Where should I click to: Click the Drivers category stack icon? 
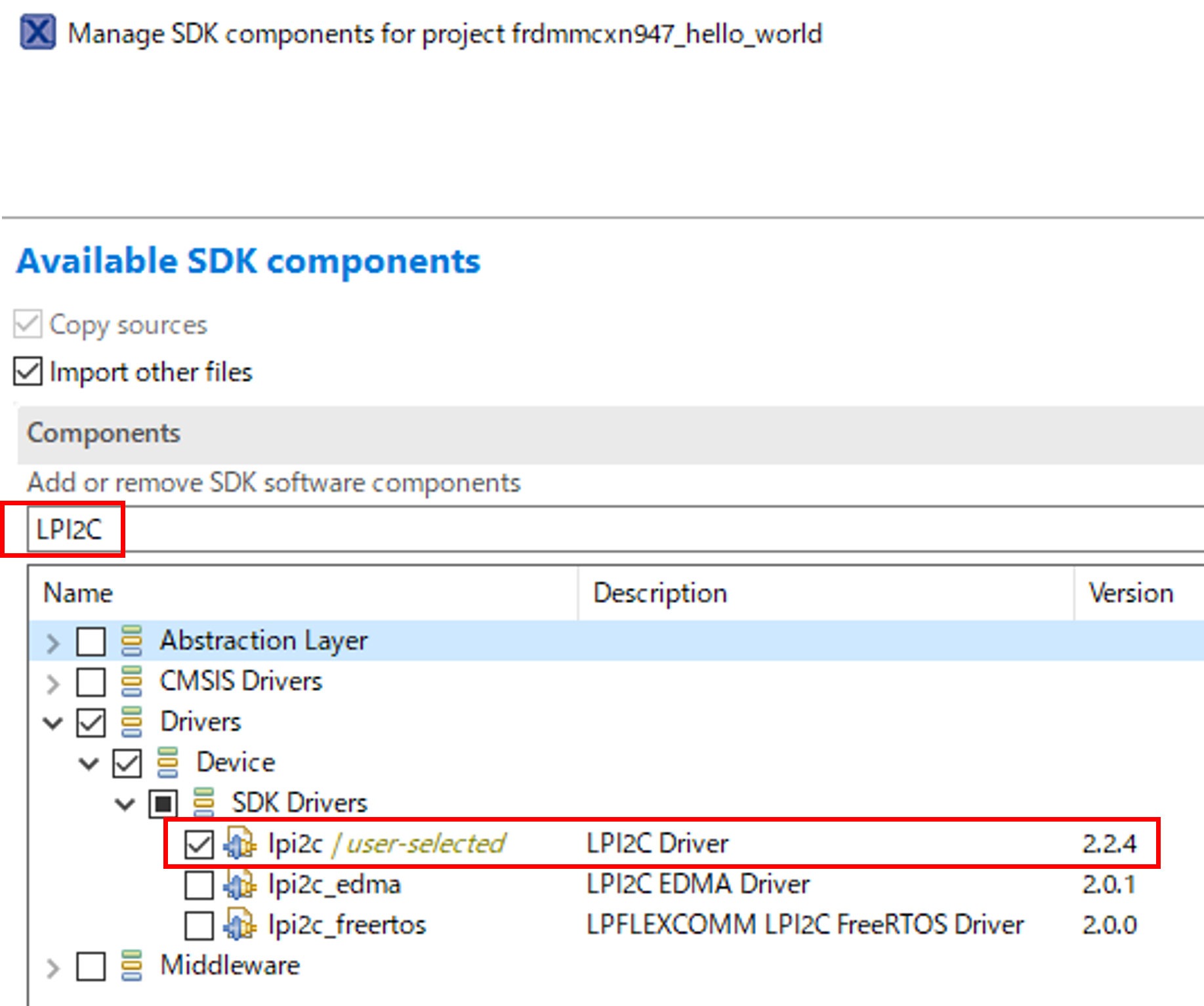(x=132, y=722)
